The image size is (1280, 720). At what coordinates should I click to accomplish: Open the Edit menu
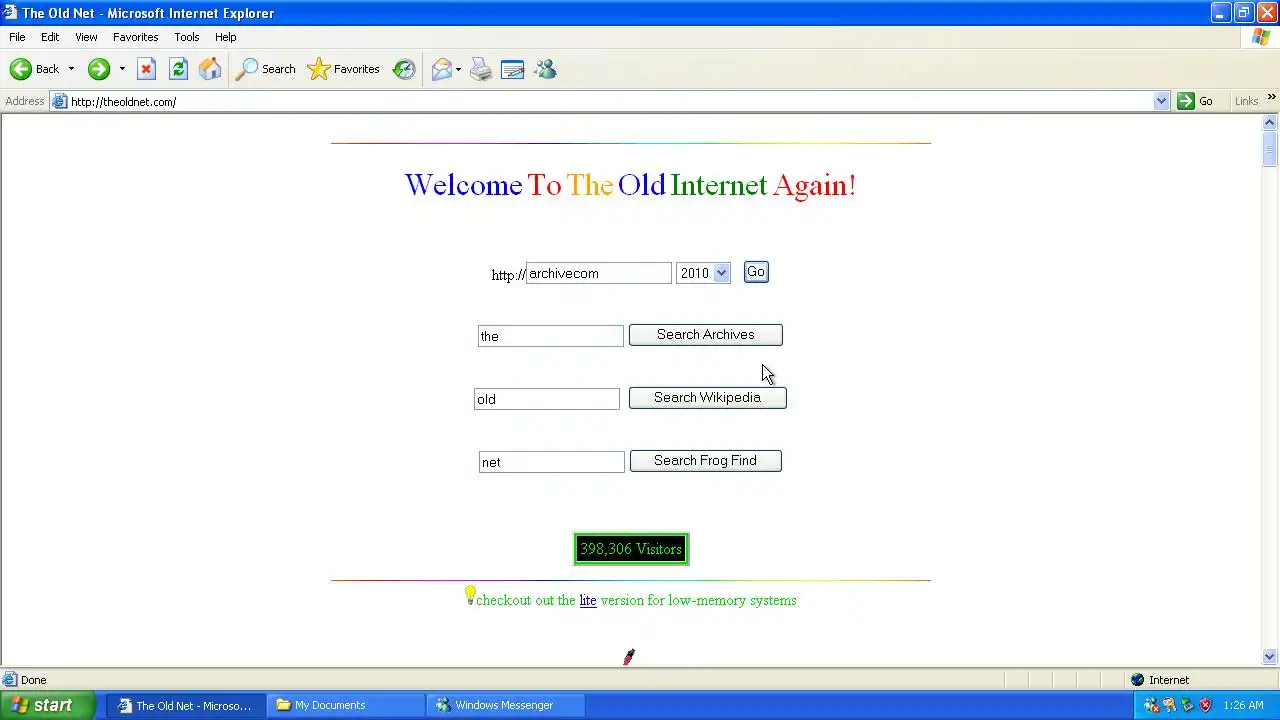point(50,37)
